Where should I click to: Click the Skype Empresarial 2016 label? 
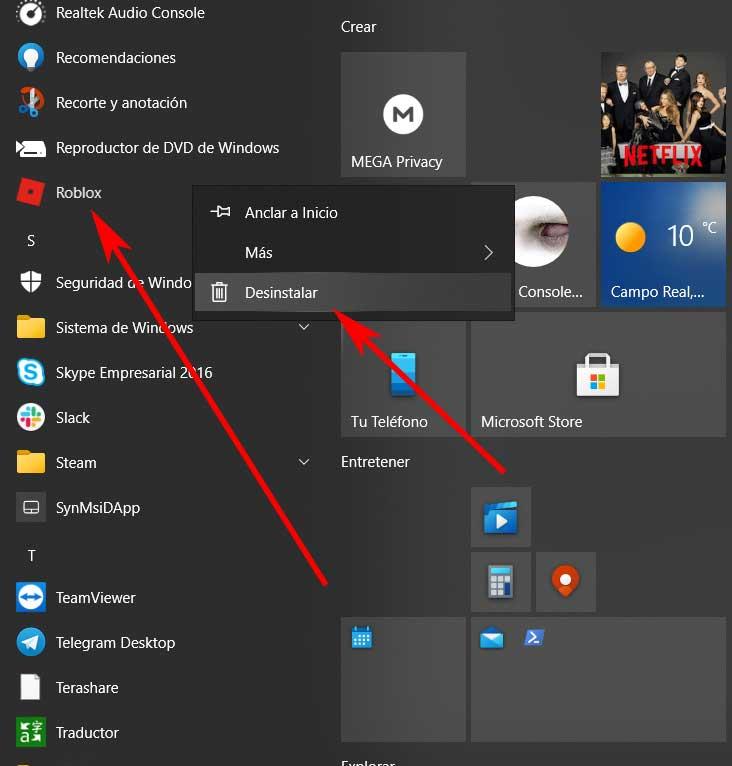coord(134,373)
